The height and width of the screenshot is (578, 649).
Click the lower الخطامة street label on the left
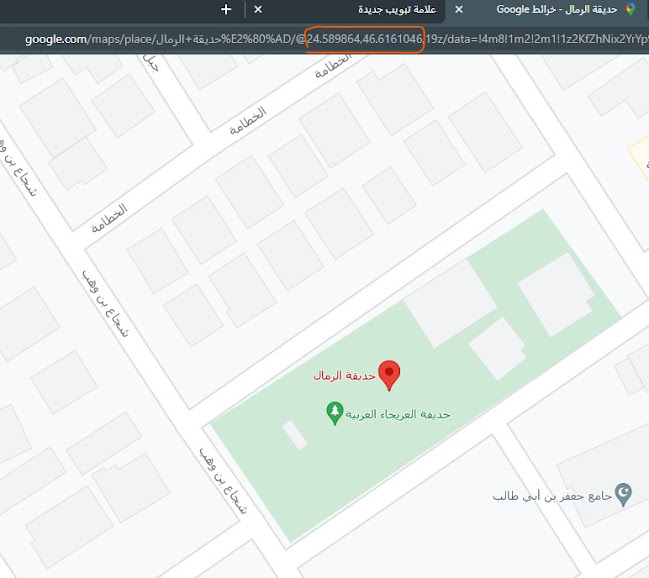[109, 218]
